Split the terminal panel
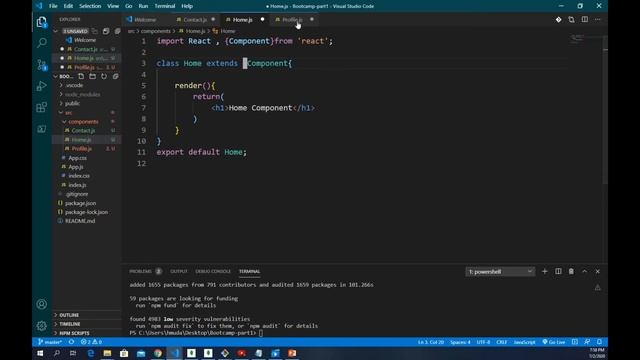 click(x=558, y=271)
